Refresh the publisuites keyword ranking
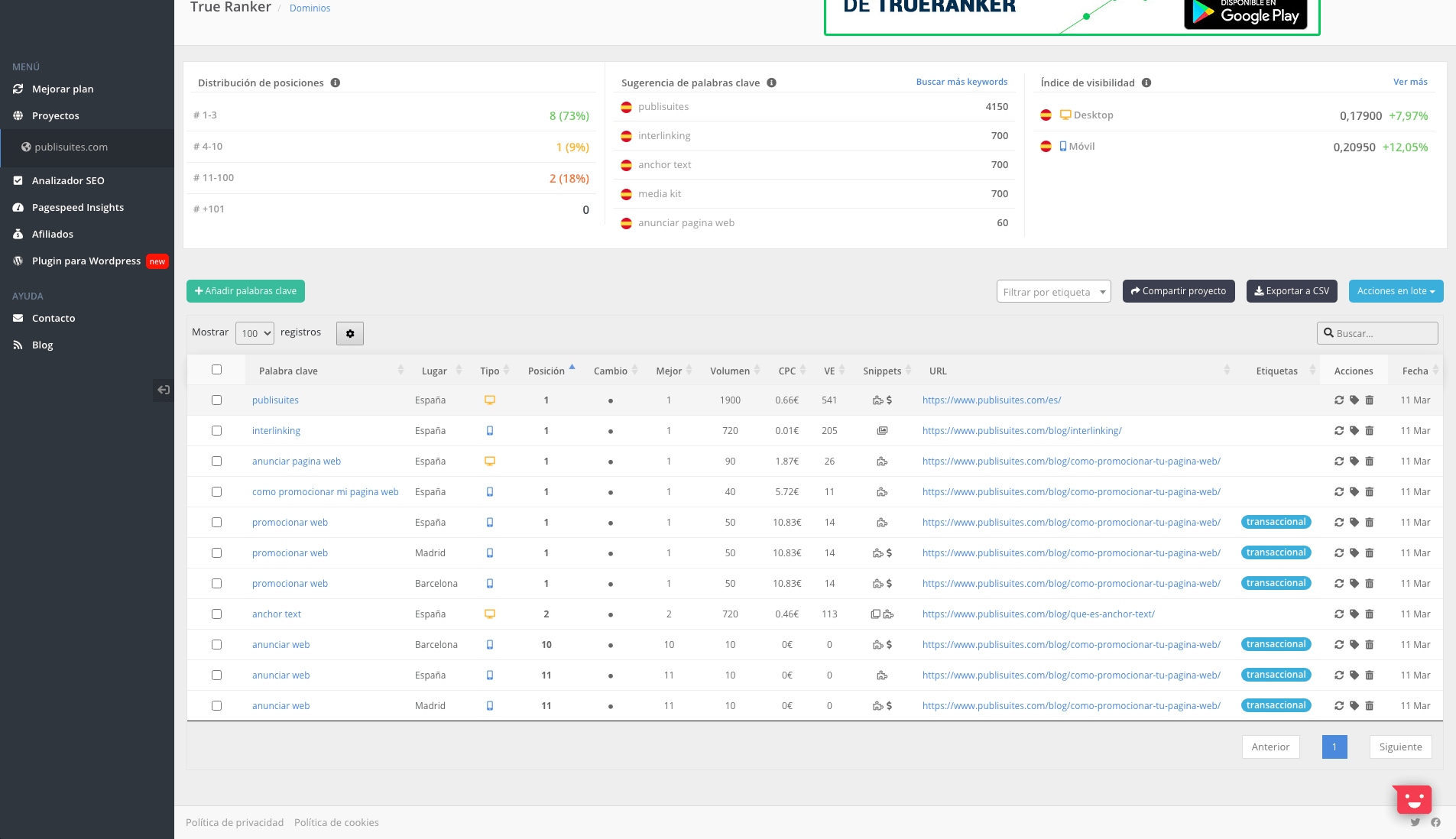 pos(1339,400)
